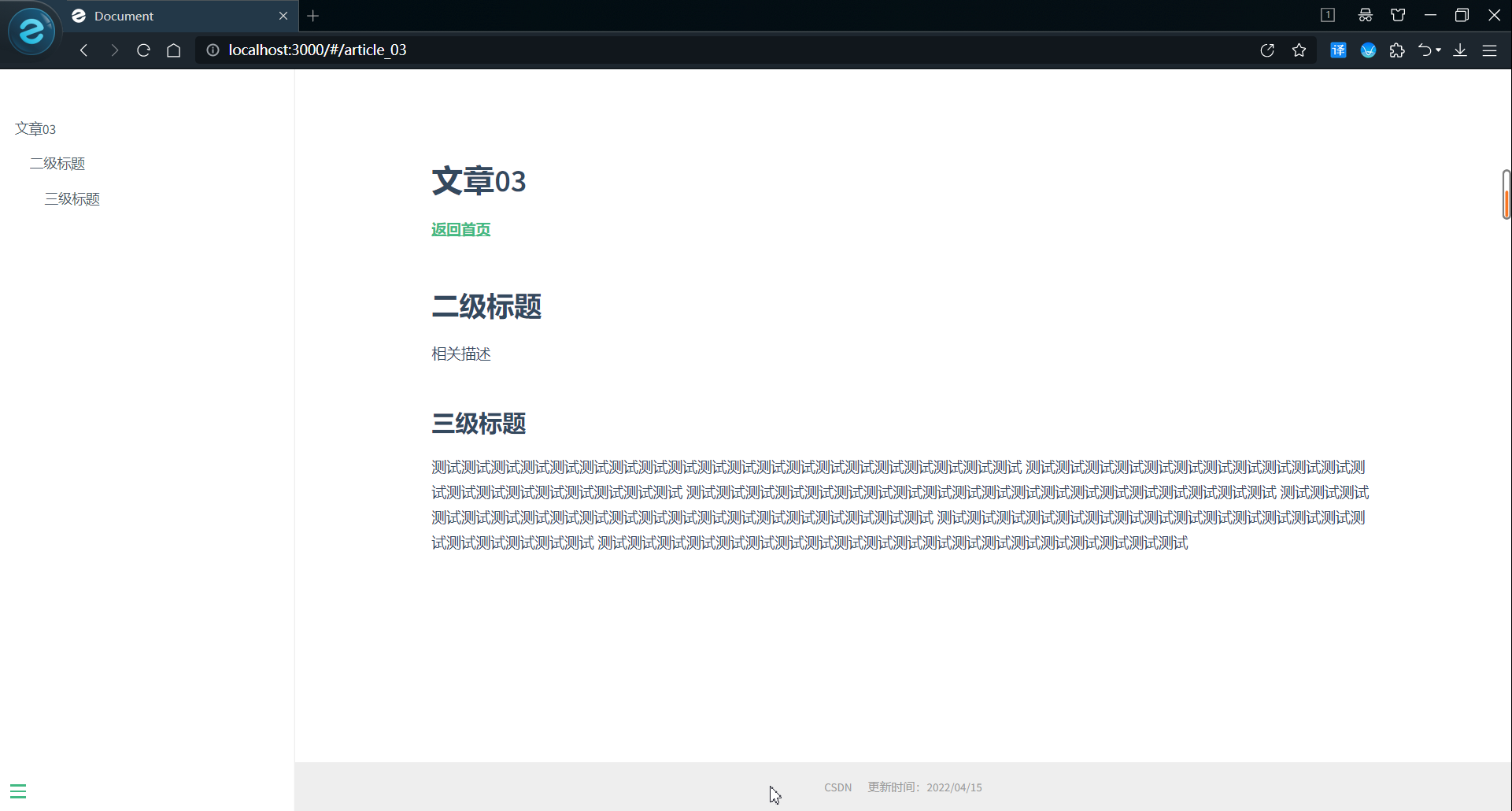Click the undo close tab arrow
The height and width of the screenshot is (811, 1512).
point(1425,50)
